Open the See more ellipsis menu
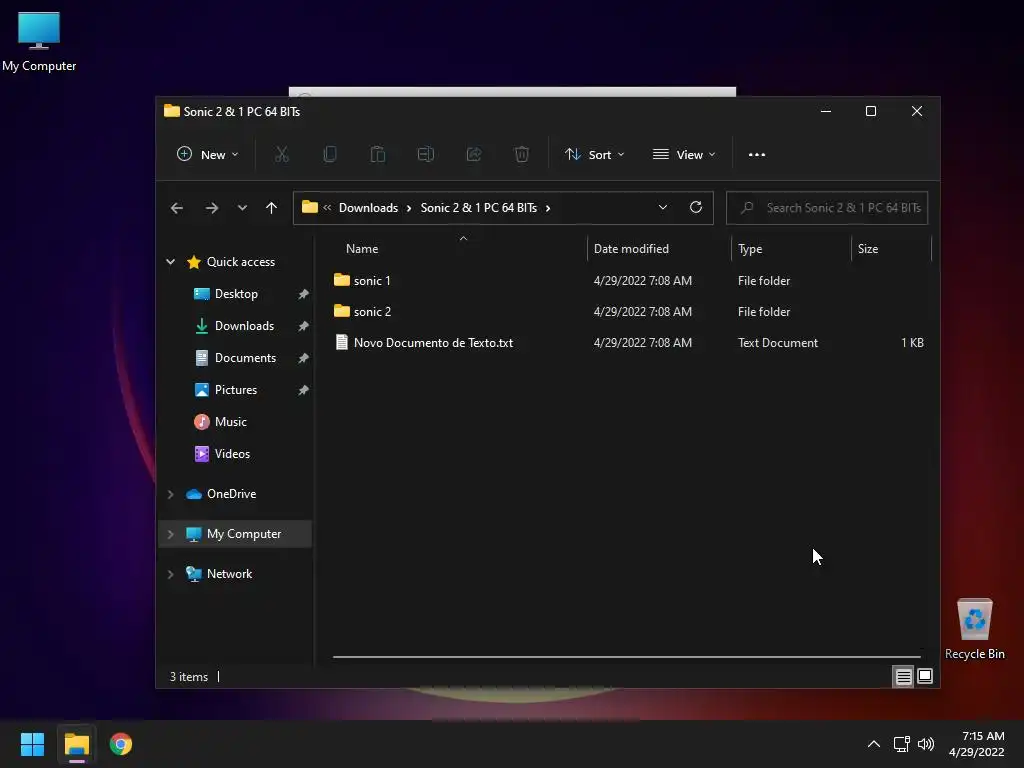The height and width of the screenshot is (768, 1024). coord(757,155)
